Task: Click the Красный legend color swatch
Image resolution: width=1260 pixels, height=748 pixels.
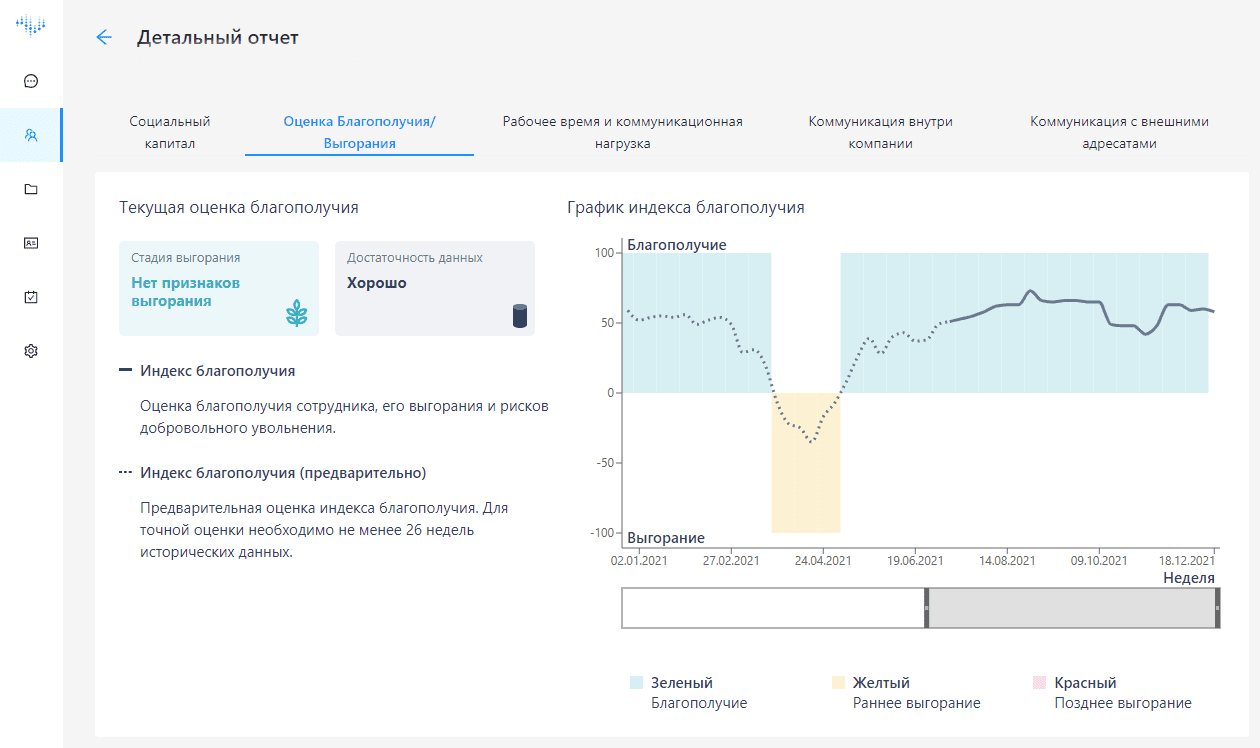Action: pos(1038,683)
